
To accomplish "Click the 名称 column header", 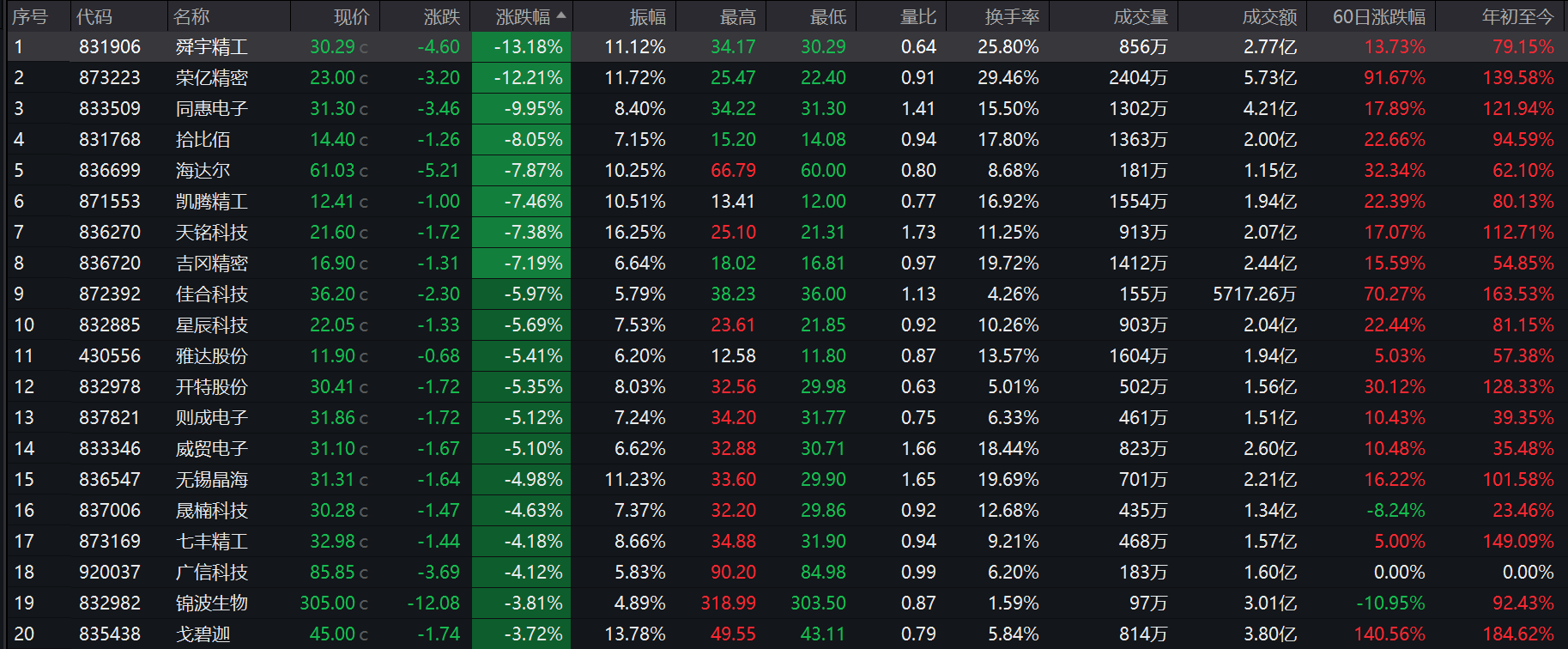I will (191, 16).
